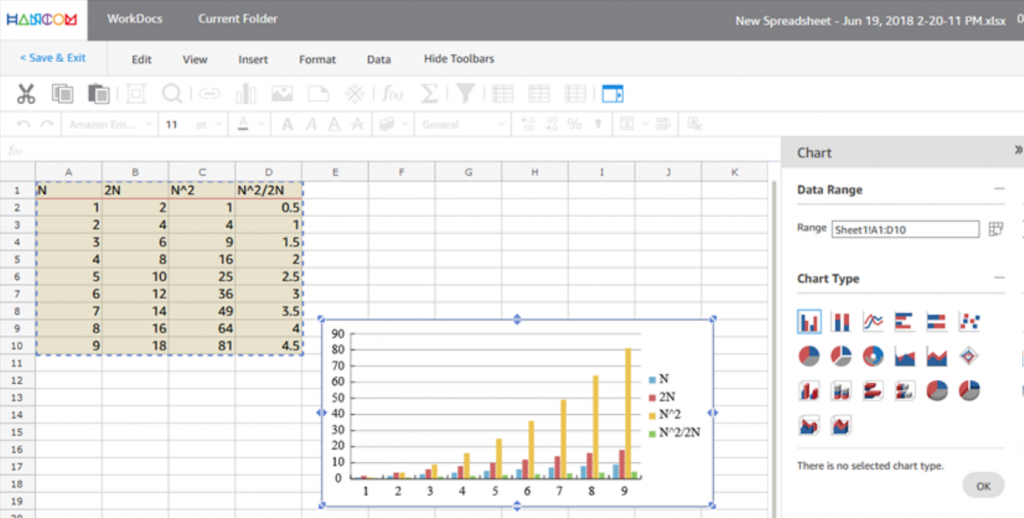This screenshot has width=1024, height=518.
Task: Select the clustered column chart type
Action: [x=809, y=321]
